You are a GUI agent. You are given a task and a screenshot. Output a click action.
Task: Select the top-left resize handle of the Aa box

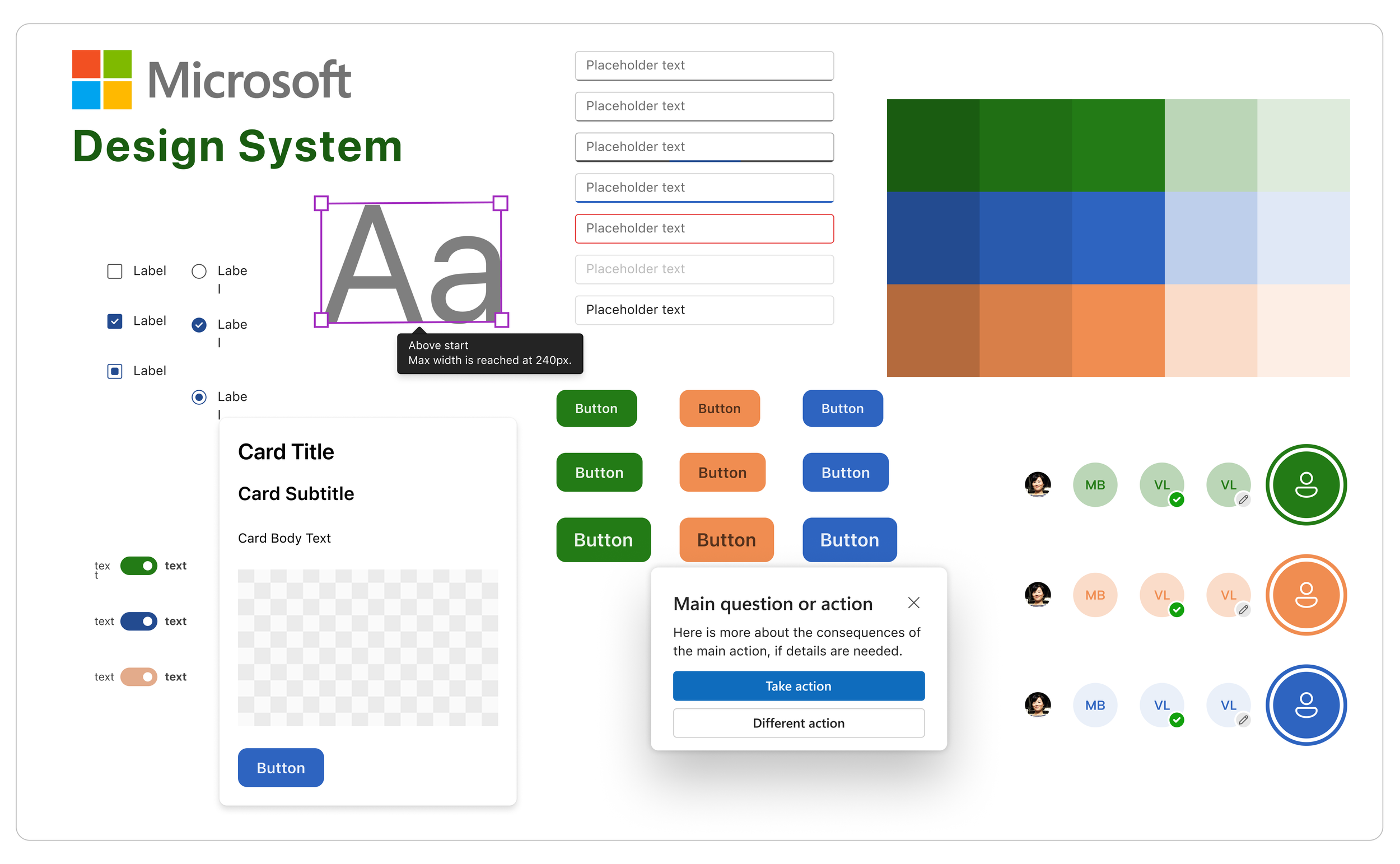click(321, 203)
